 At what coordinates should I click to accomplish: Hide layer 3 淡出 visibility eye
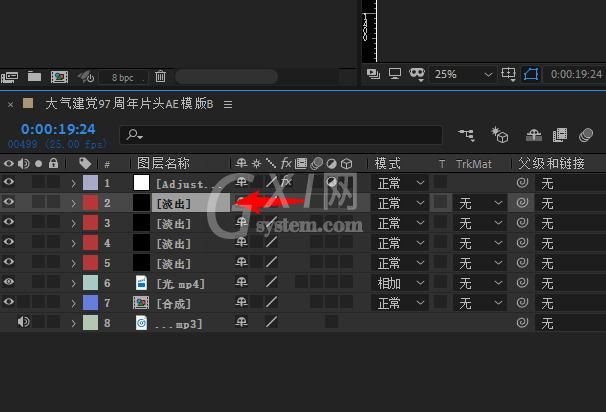pos(9,222)
